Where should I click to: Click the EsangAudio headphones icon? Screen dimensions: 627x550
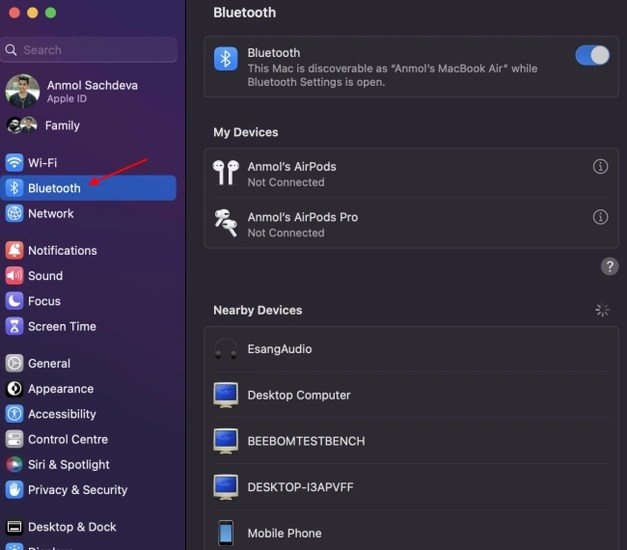(x=226, y=349)
